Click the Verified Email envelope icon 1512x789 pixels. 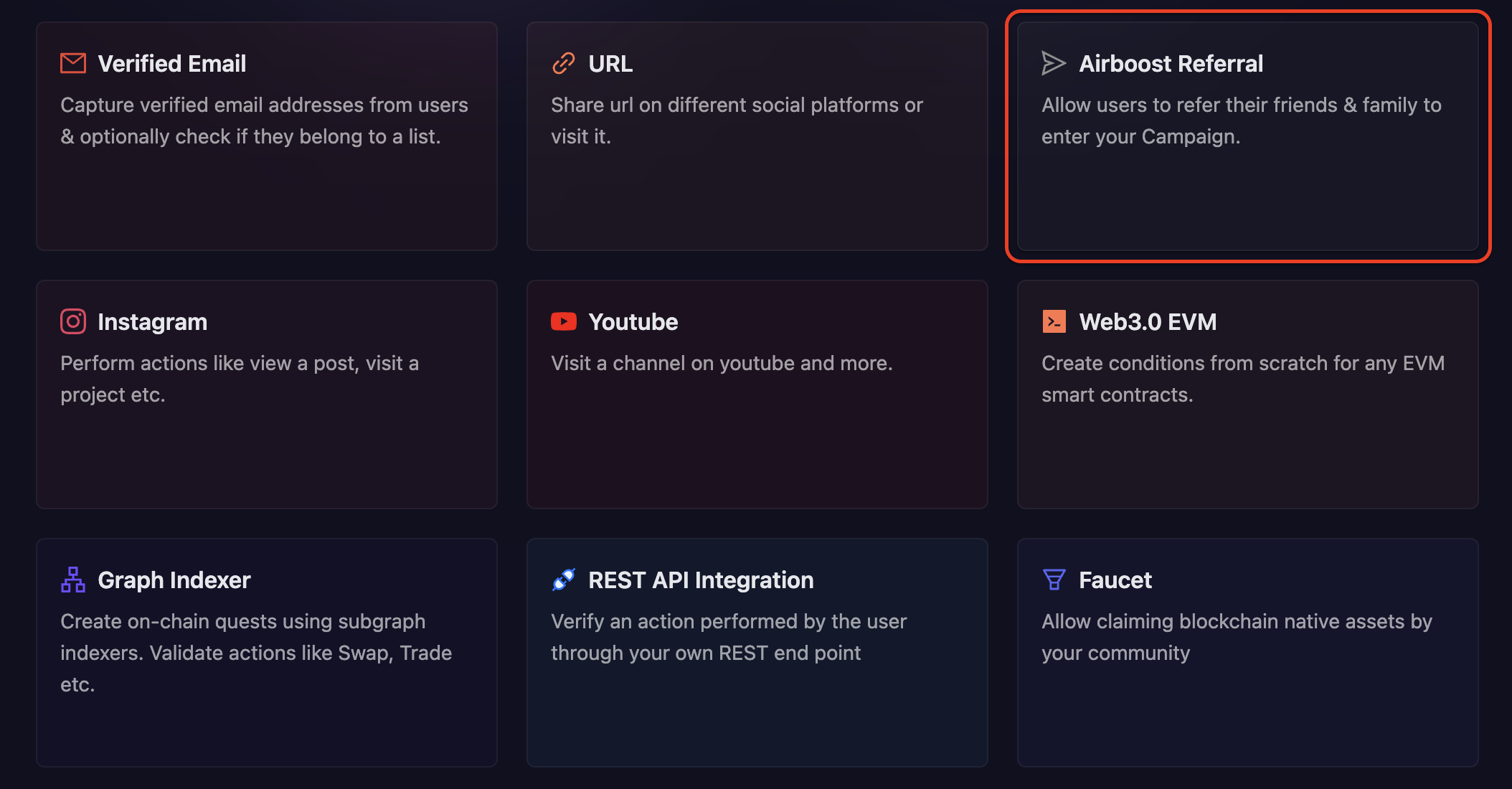(x=73, y=63)
